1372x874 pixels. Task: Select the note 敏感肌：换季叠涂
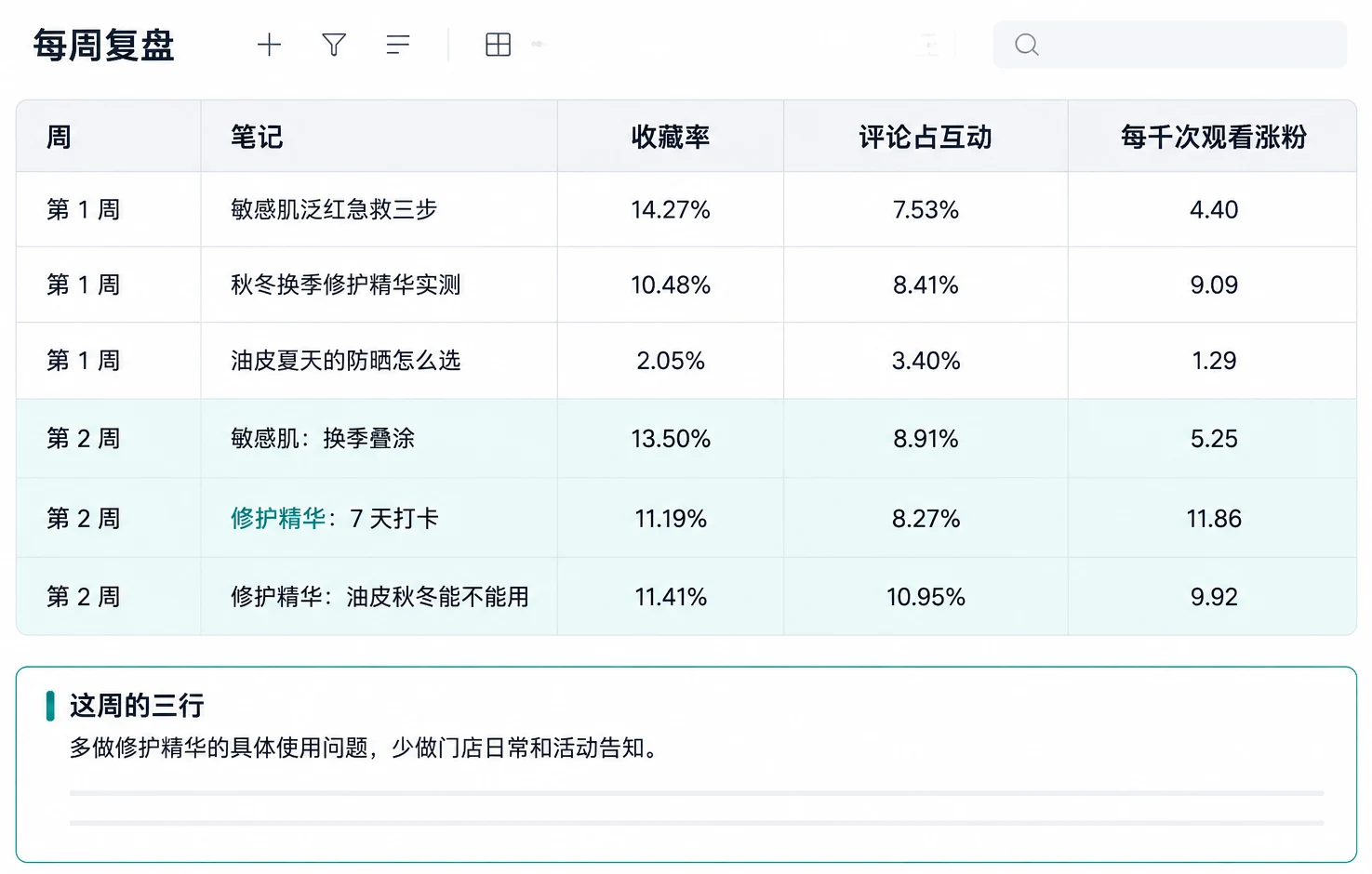coord(323,438)
